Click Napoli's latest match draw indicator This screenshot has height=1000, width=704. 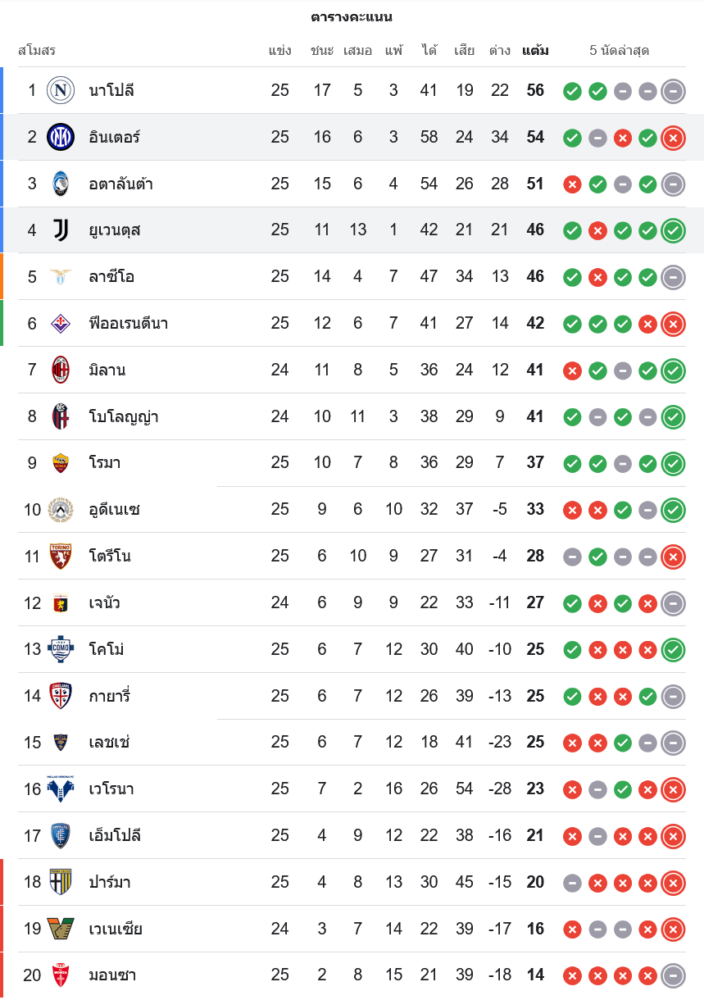673,91
